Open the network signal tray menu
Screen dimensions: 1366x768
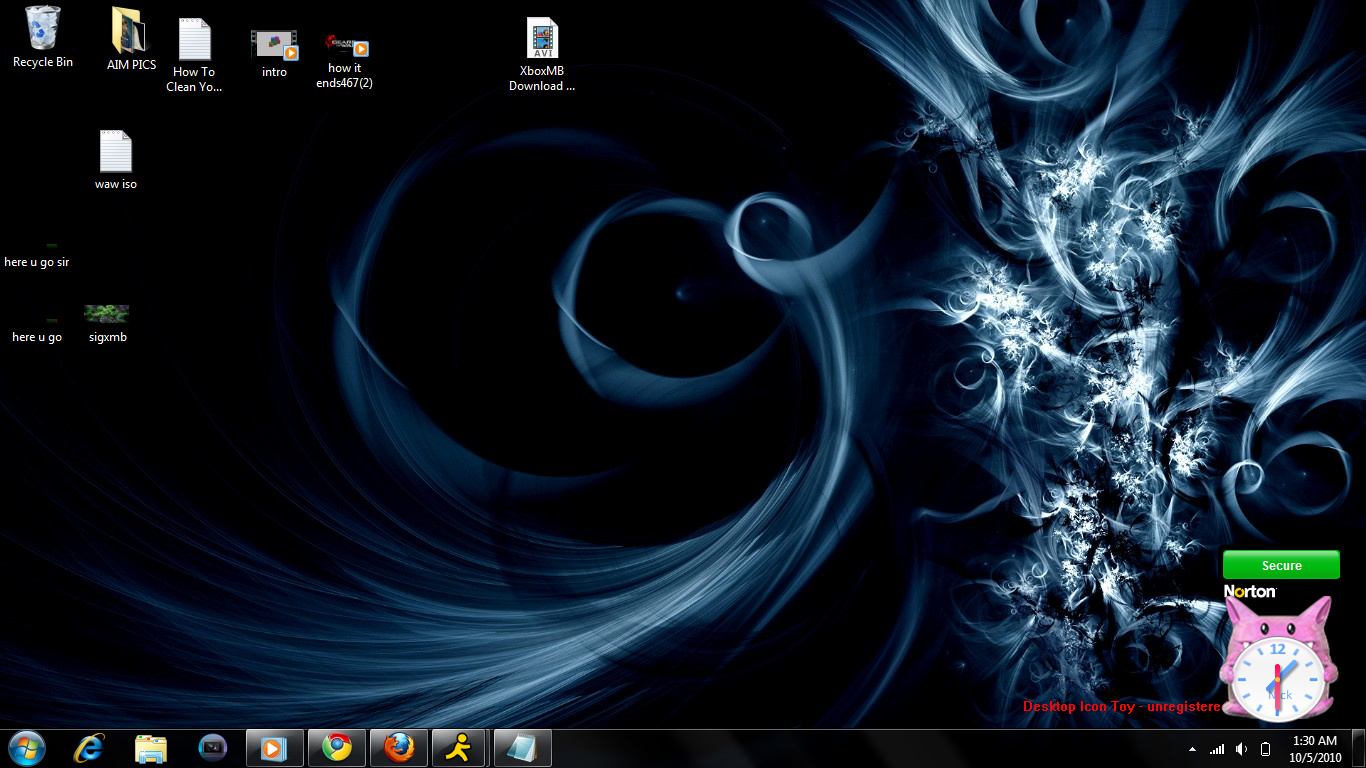[1217, 749]
